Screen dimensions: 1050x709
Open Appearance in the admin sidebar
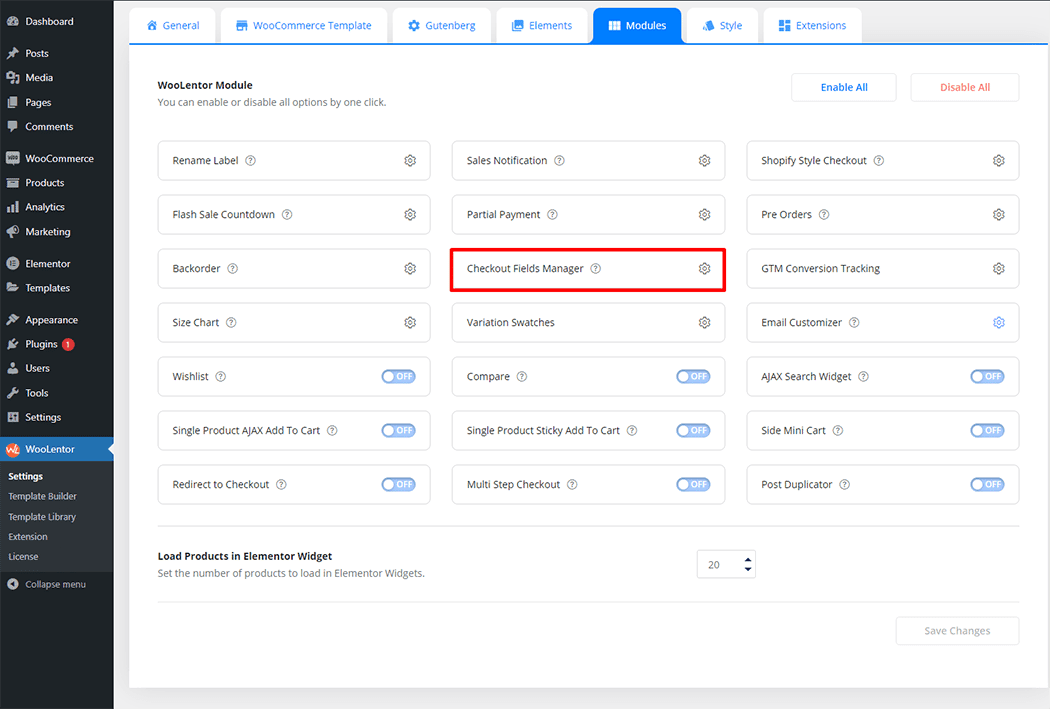(56, 320)
